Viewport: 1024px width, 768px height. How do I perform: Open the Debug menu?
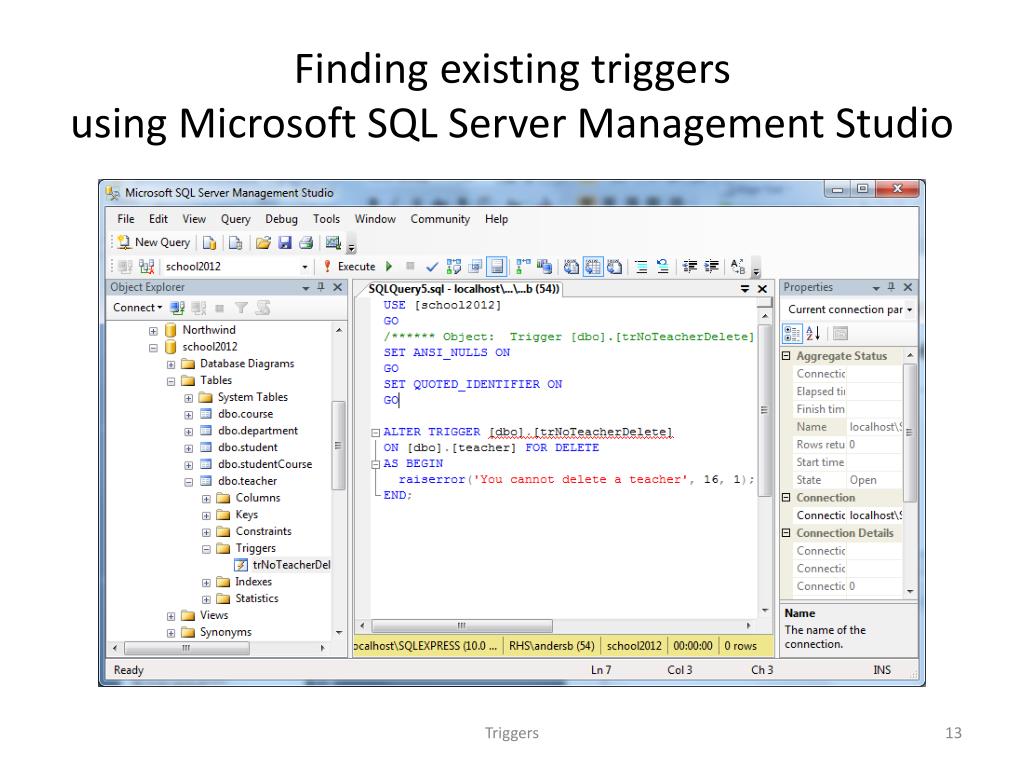281,219
